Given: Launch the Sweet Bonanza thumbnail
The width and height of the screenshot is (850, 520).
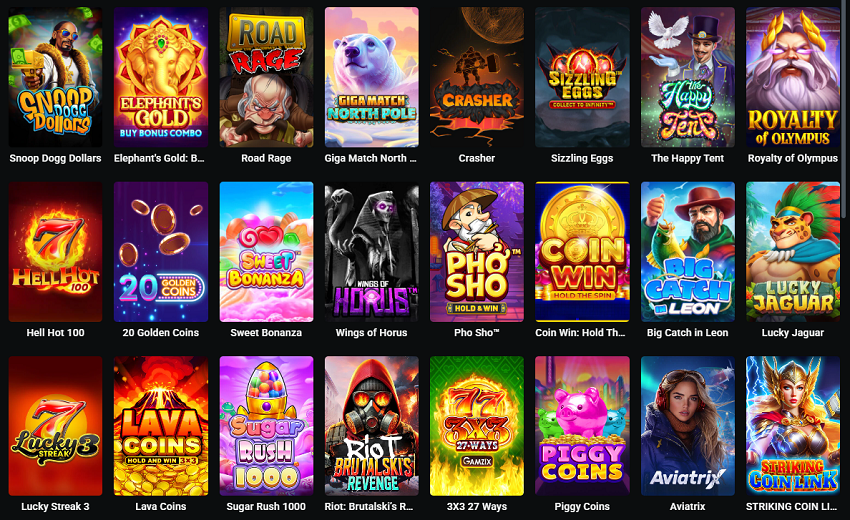Looking at the screenshot, I should (266, 252).
